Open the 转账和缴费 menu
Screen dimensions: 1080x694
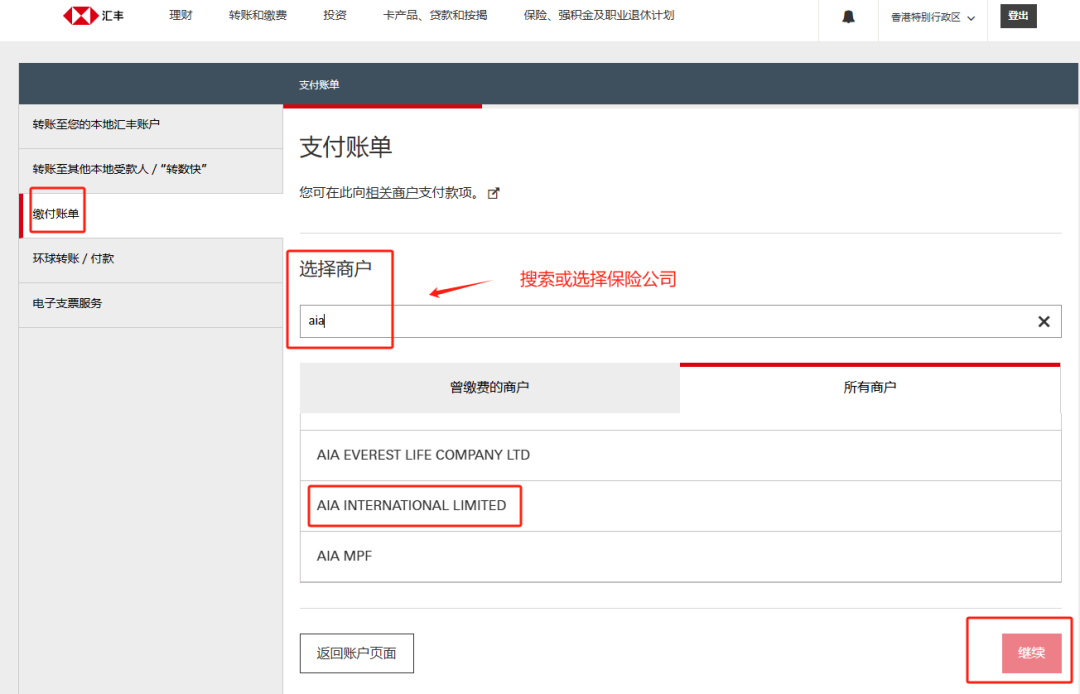pos(257,16)
